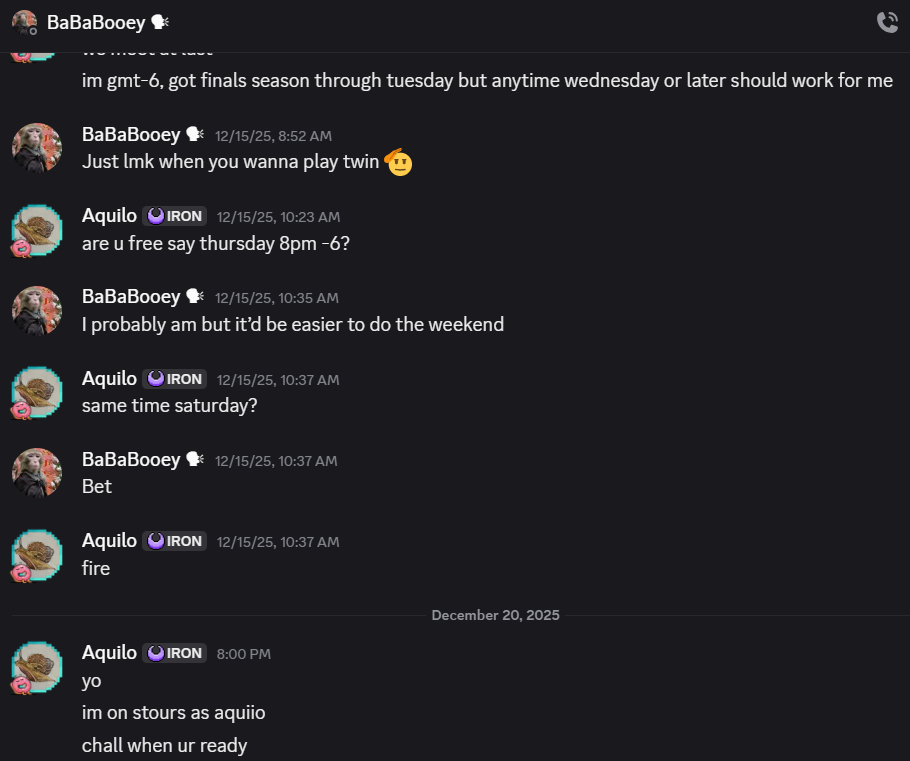Open Aquilo's avatar next to "are u free" message
This screenshot has height=761, width=910.
[x=37, y=230]
